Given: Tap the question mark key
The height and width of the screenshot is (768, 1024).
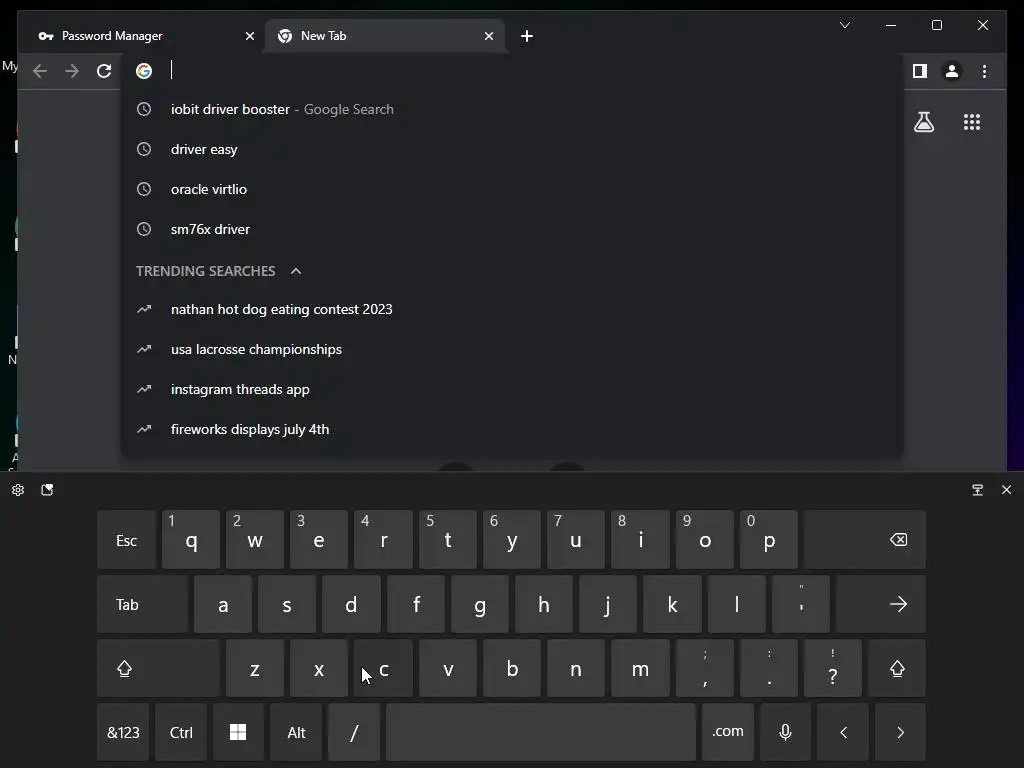Looking at the screenshot, I should (x=833, y=669).
